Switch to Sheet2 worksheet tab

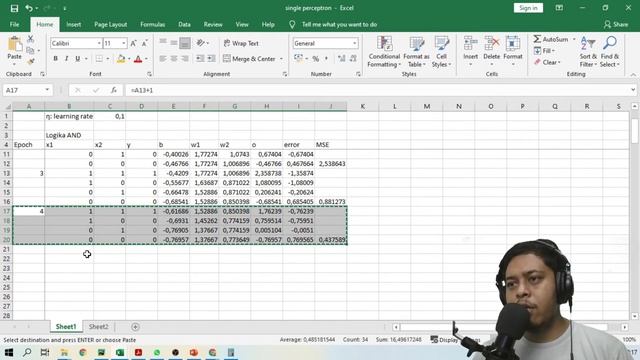click(x=99, y=327)
